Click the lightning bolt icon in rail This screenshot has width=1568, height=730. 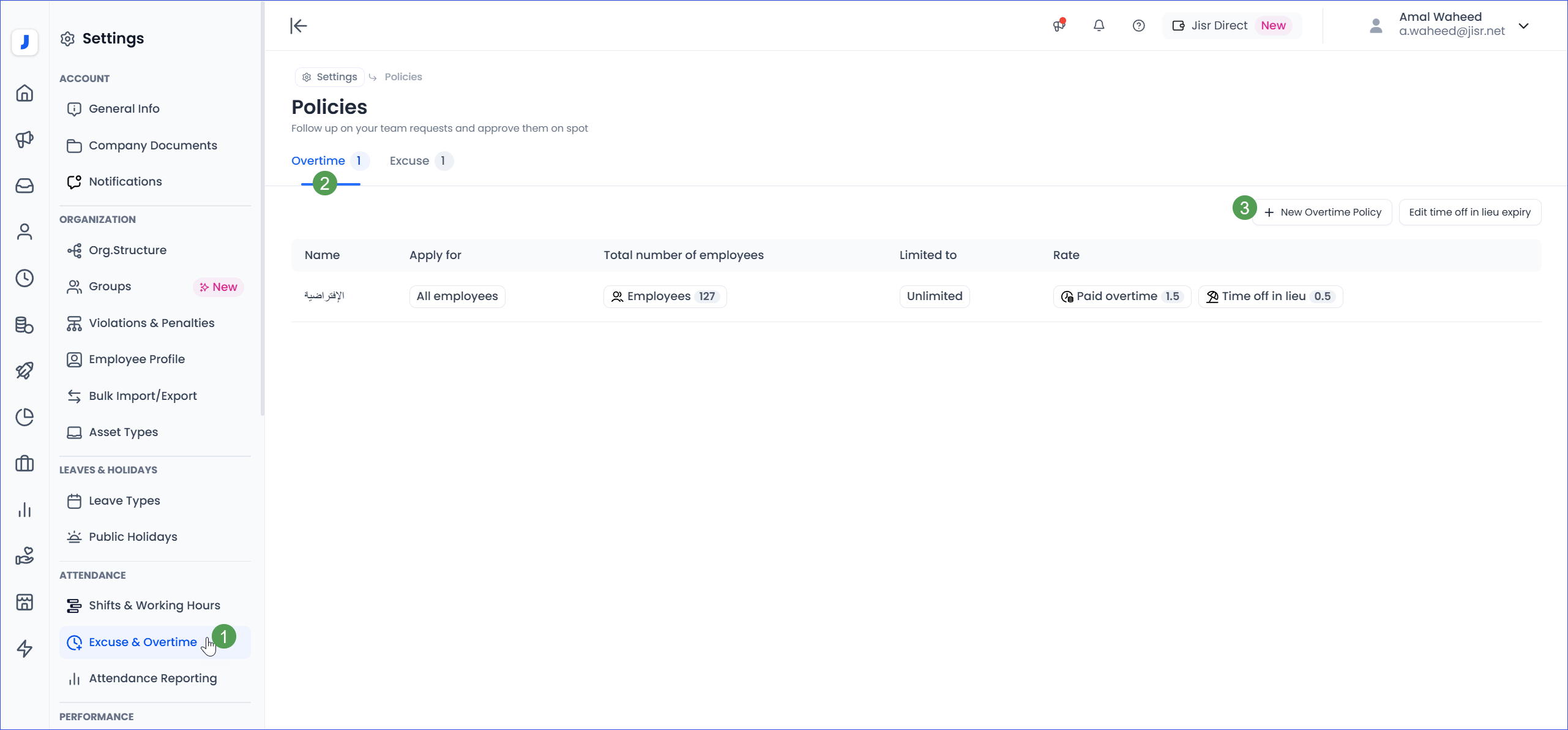point(24,648)
